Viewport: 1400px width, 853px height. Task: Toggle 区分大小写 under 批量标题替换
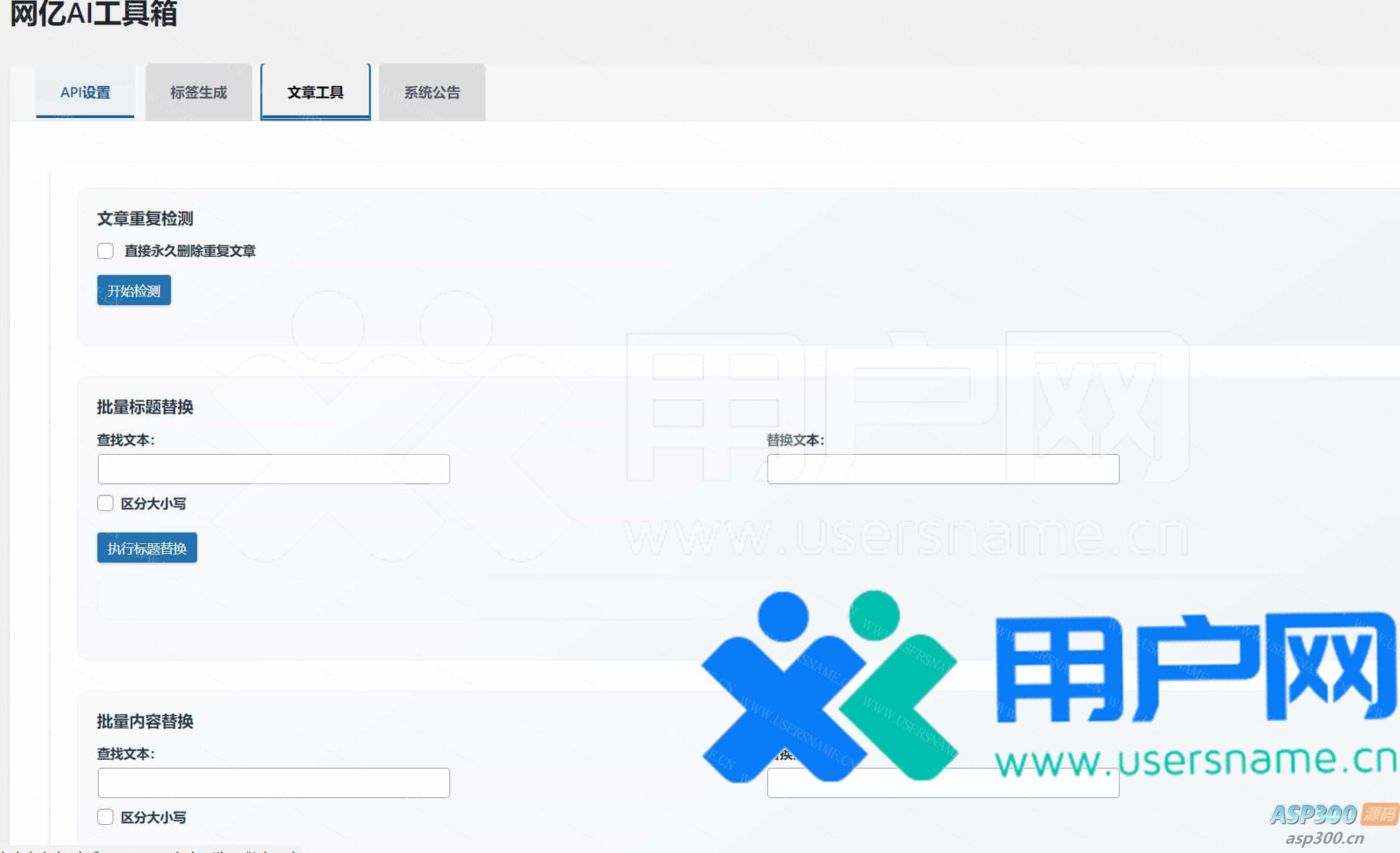pyautogui.click(x=105, y=504)
